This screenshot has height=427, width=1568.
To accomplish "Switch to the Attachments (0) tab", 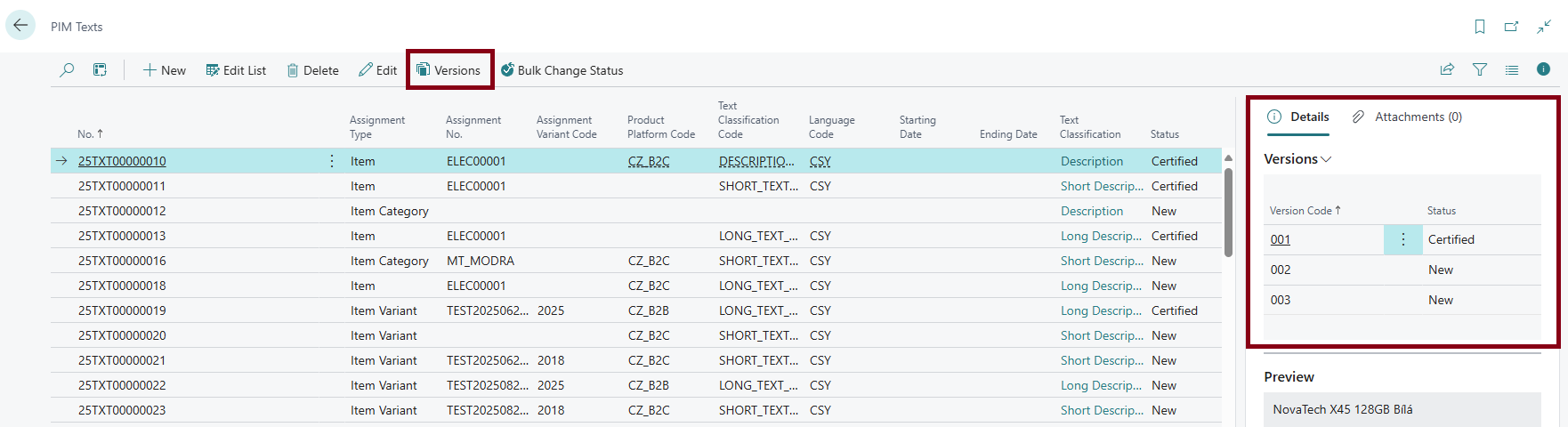I will pyautogui.click(x=1407, y=117).
